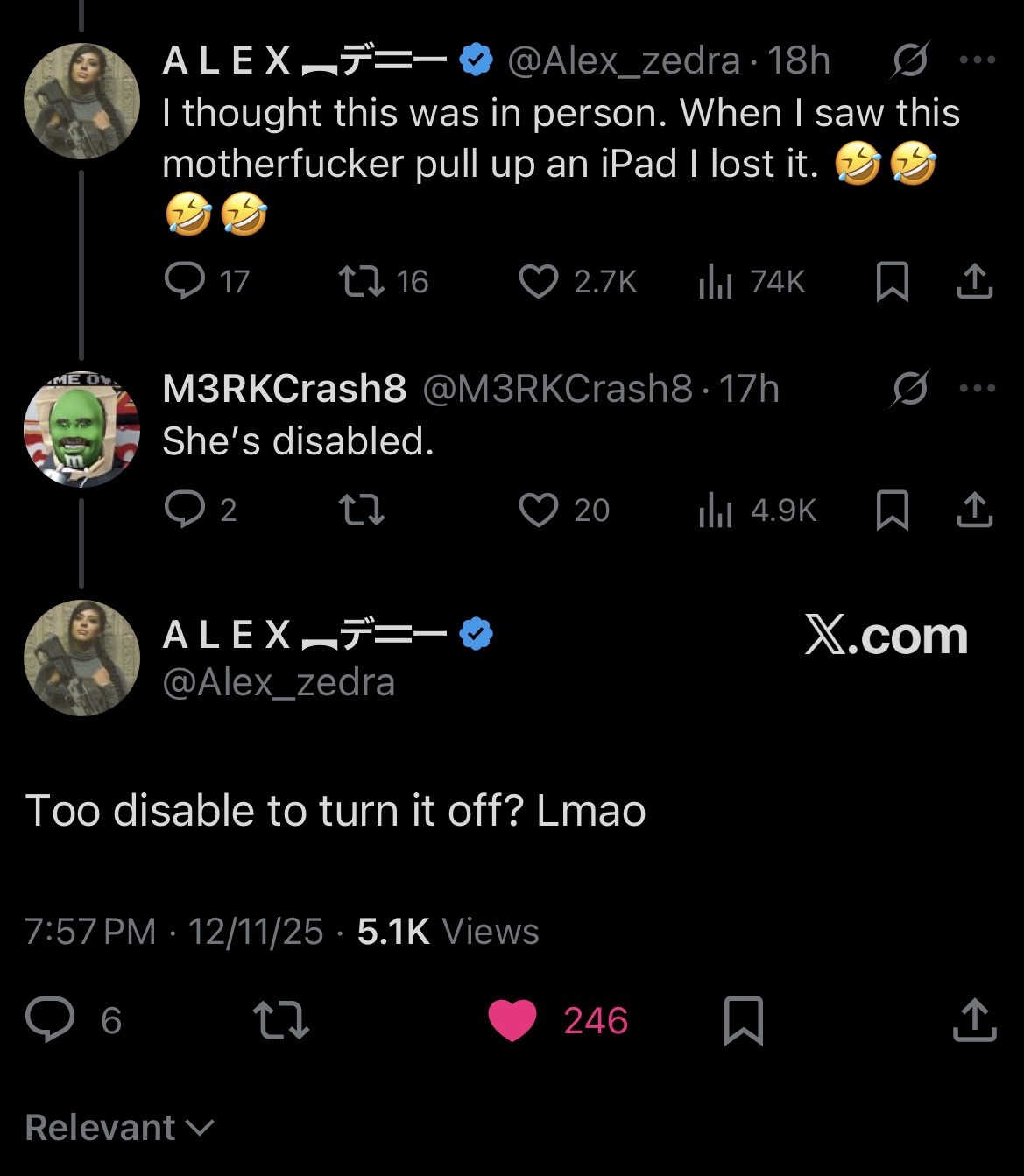View analytics for M3RKCrash8 post
This screenshot has width=1024, height=1176.
tap(716, 510)
